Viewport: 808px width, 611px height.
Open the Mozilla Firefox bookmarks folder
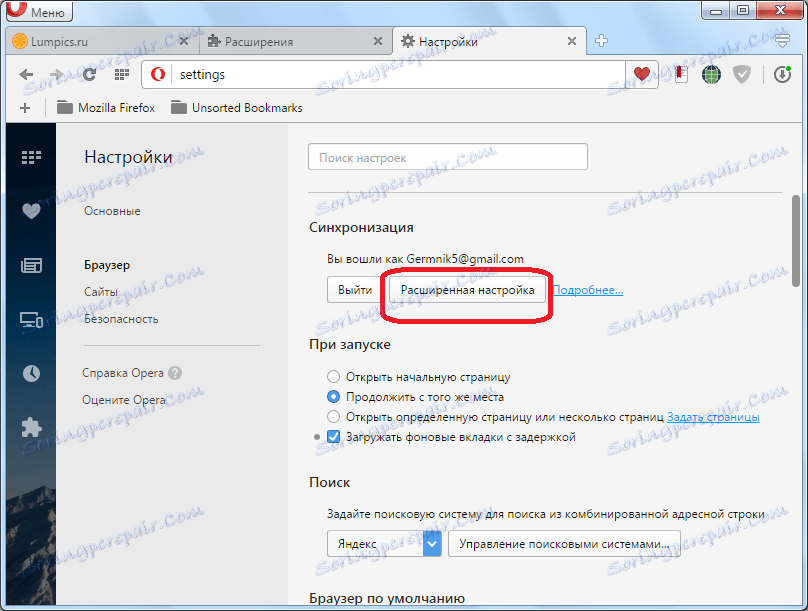tap(106, 108)
